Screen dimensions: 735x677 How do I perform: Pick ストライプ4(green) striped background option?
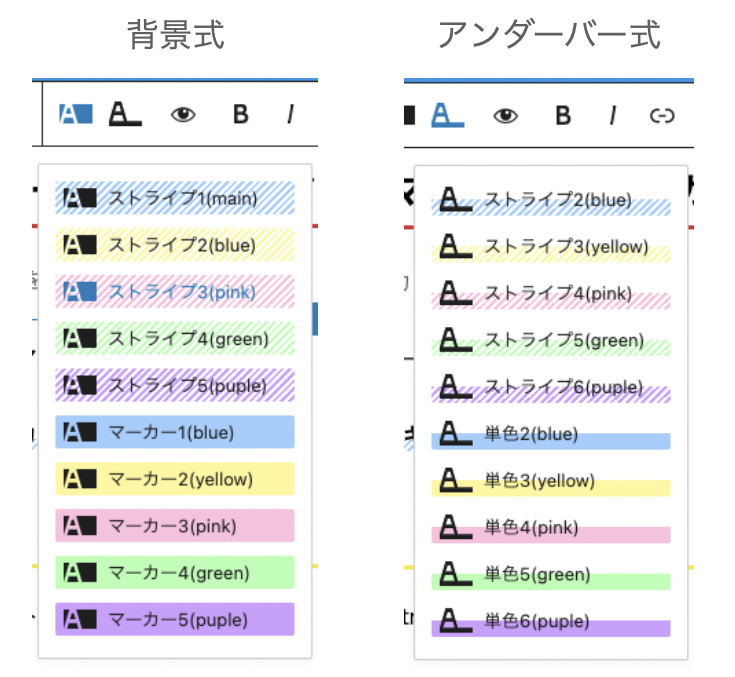[x=175, y=339]
